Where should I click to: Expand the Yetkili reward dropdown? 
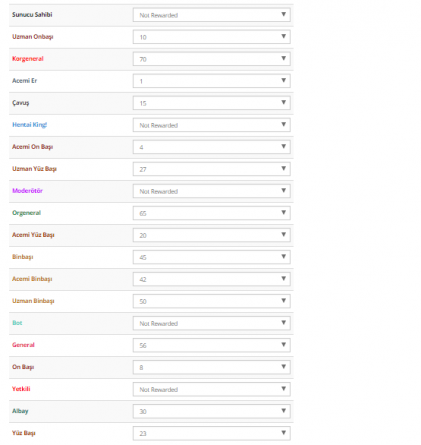211,389
